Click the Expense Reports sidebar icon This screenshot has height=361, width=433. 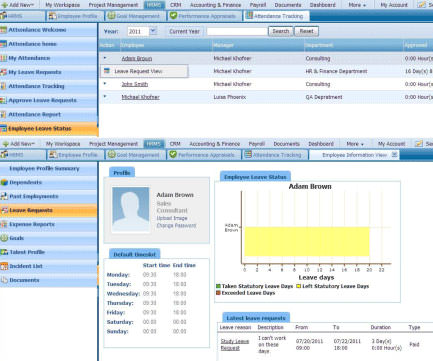[4, 224]
